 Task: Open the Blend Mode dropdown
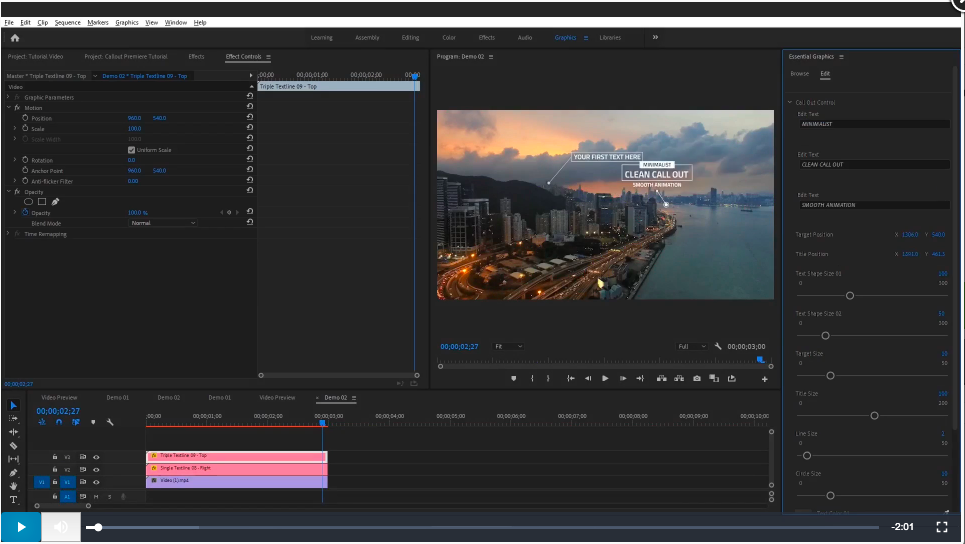[162, 223]
